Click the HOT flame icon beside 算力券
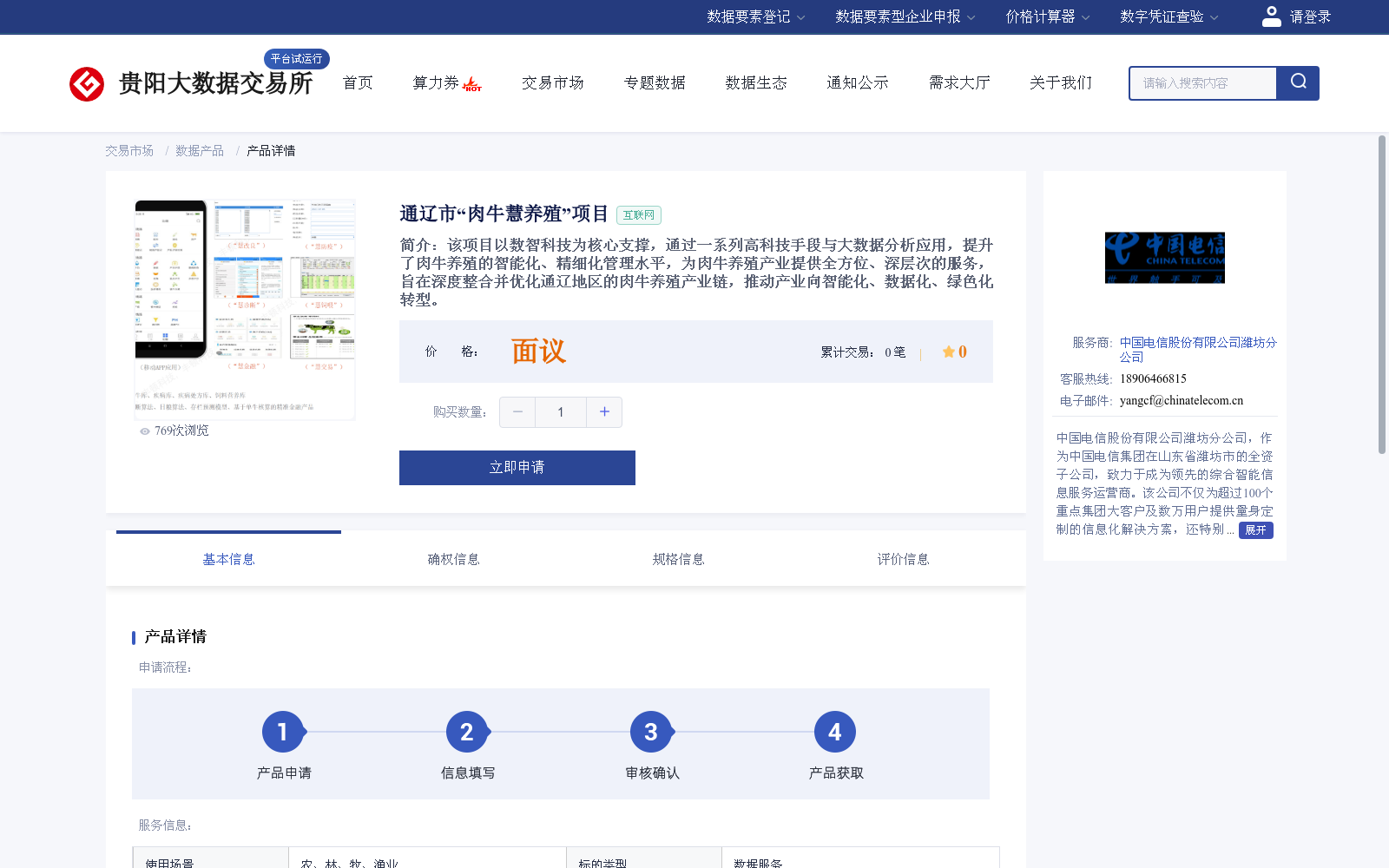The height and width of the screenshot is (868, 1389). 472,84
